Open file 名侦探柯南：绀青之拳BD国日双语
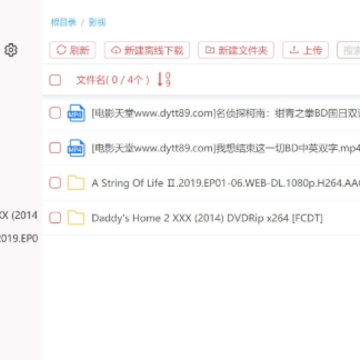The height and width of the screenshot is (360, 360). pos(226,113)
